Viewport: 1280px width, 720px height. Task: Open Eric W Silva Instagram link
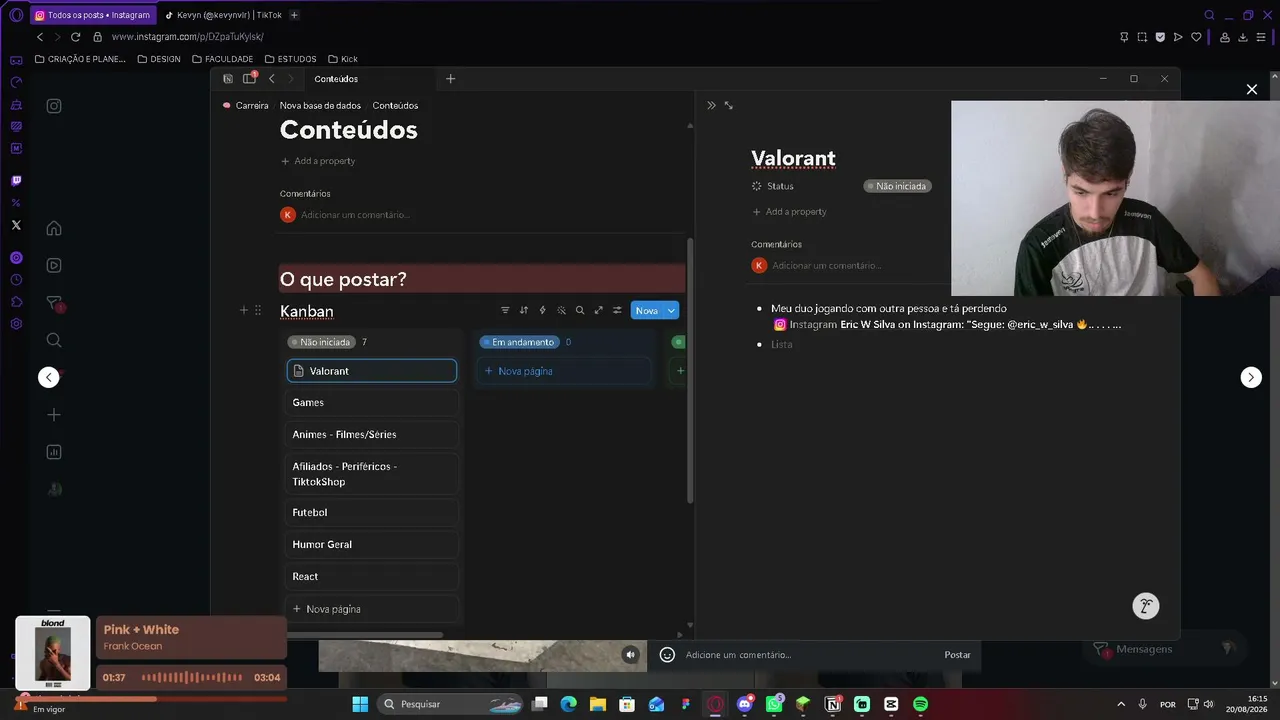click(x=947, y=325)
